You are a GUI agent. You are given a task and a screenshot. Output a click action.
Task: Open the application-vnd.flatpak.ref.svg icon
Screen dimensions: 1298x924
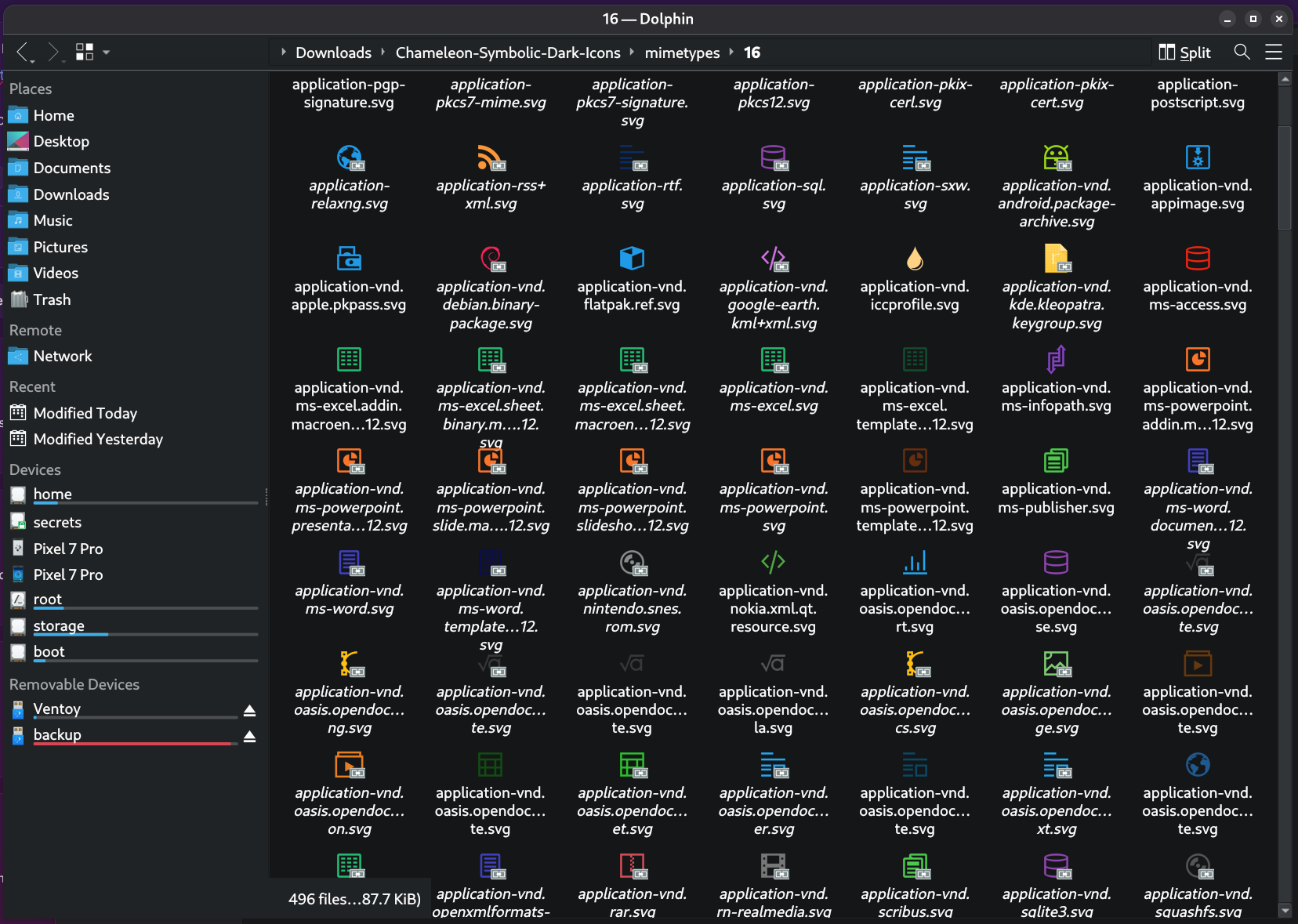click(632, 259)
